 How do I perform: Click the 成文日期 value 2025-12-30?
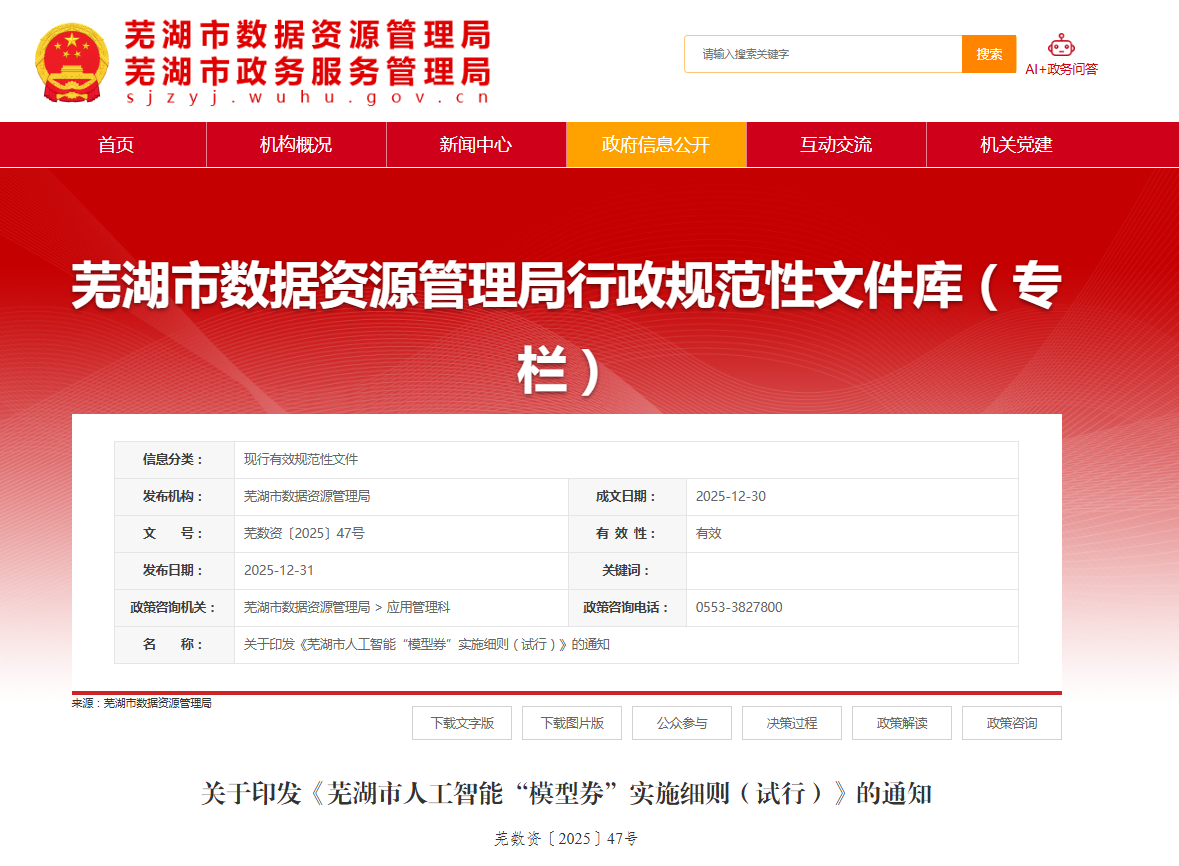click(730, 496)
